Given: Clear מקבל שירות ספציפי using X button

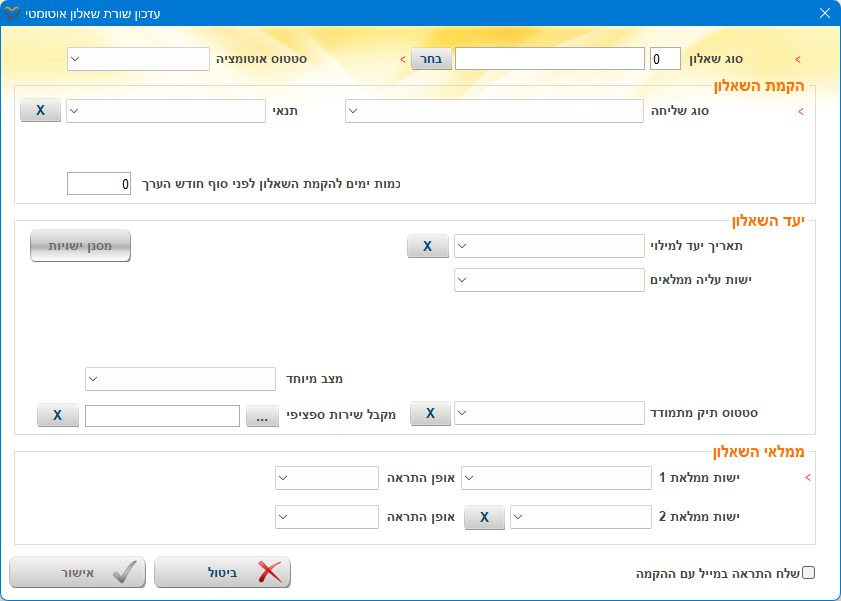Looking at the screenshot, I should click(58, 415).
